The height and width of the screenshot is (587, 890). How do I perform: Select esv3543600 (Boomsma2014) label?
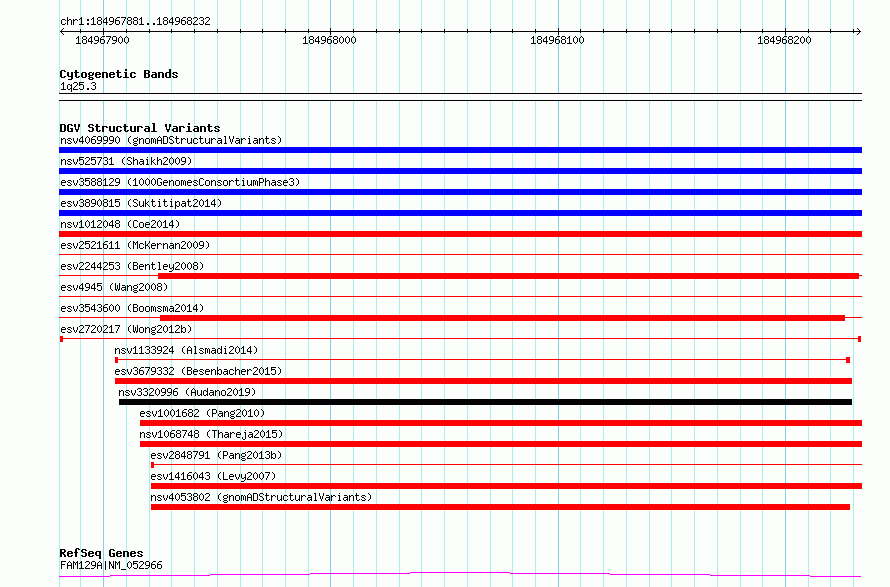(132, 308)
